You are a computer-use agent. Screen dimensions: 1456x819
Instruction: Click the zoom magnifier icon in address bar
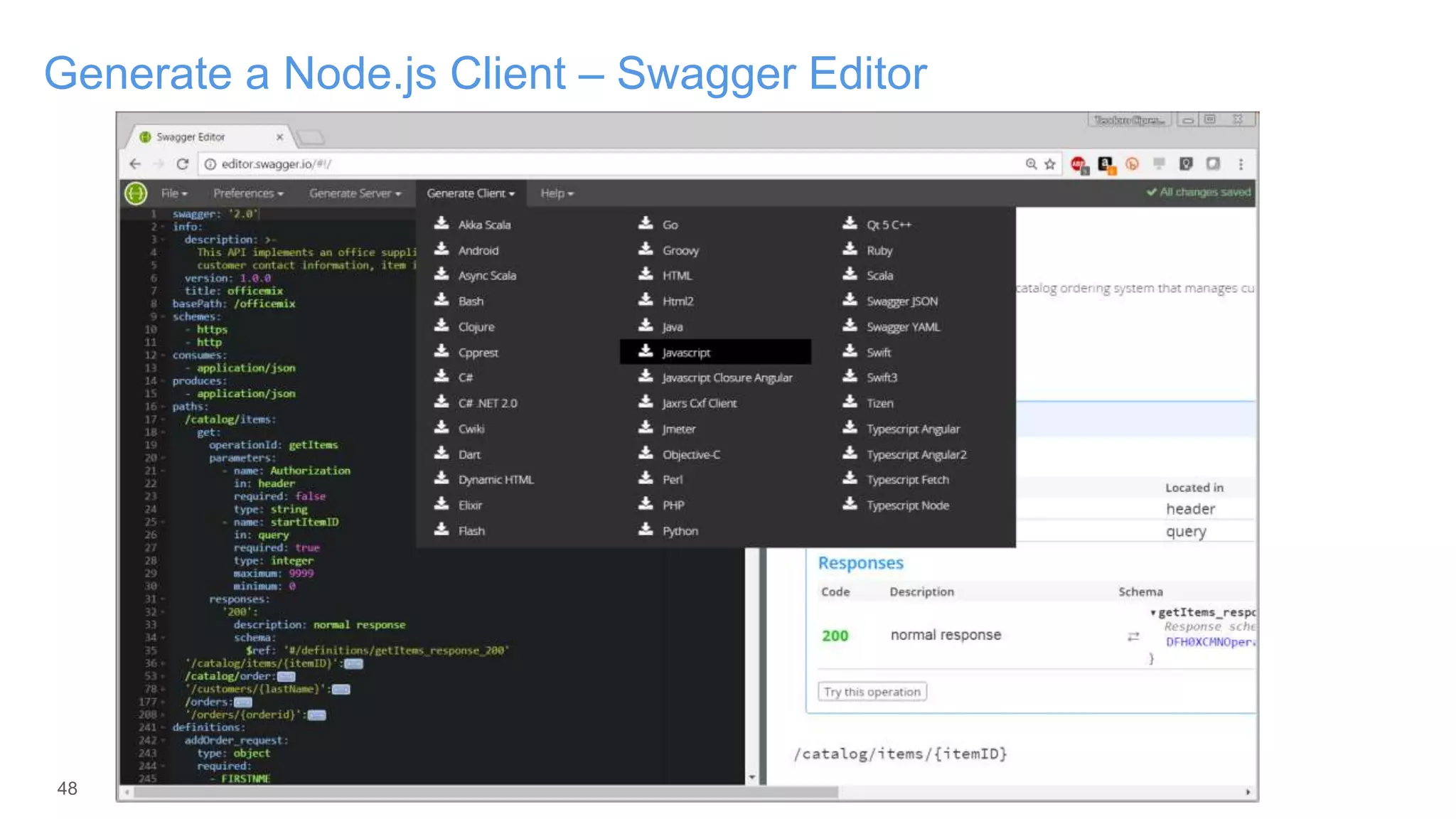pos(1031,164)
